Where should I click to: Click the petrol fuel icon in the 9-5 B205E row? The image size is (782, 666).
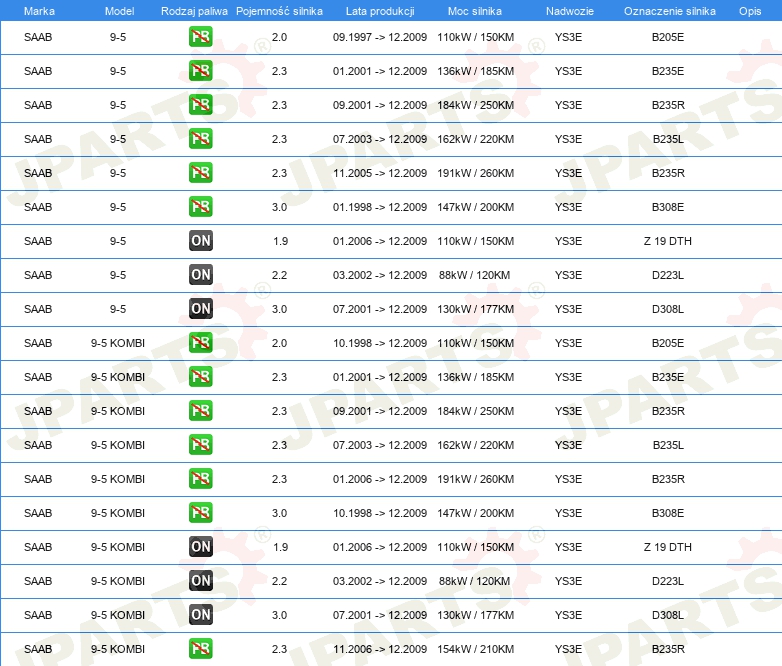click(x=200, y=37)
